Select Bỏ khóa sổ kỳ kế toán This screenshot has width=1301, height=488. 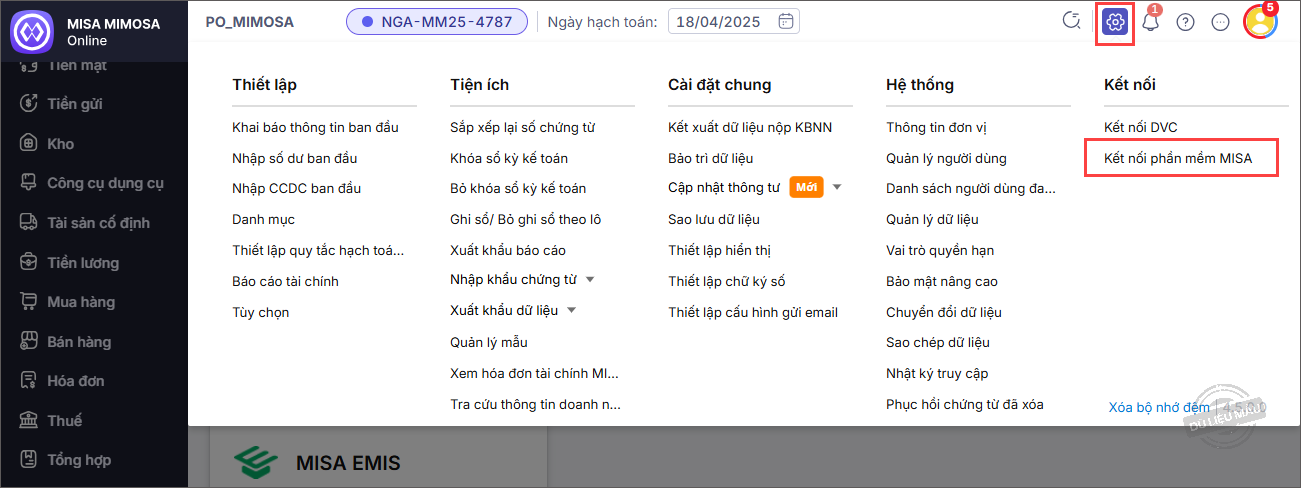click(518, 188)
